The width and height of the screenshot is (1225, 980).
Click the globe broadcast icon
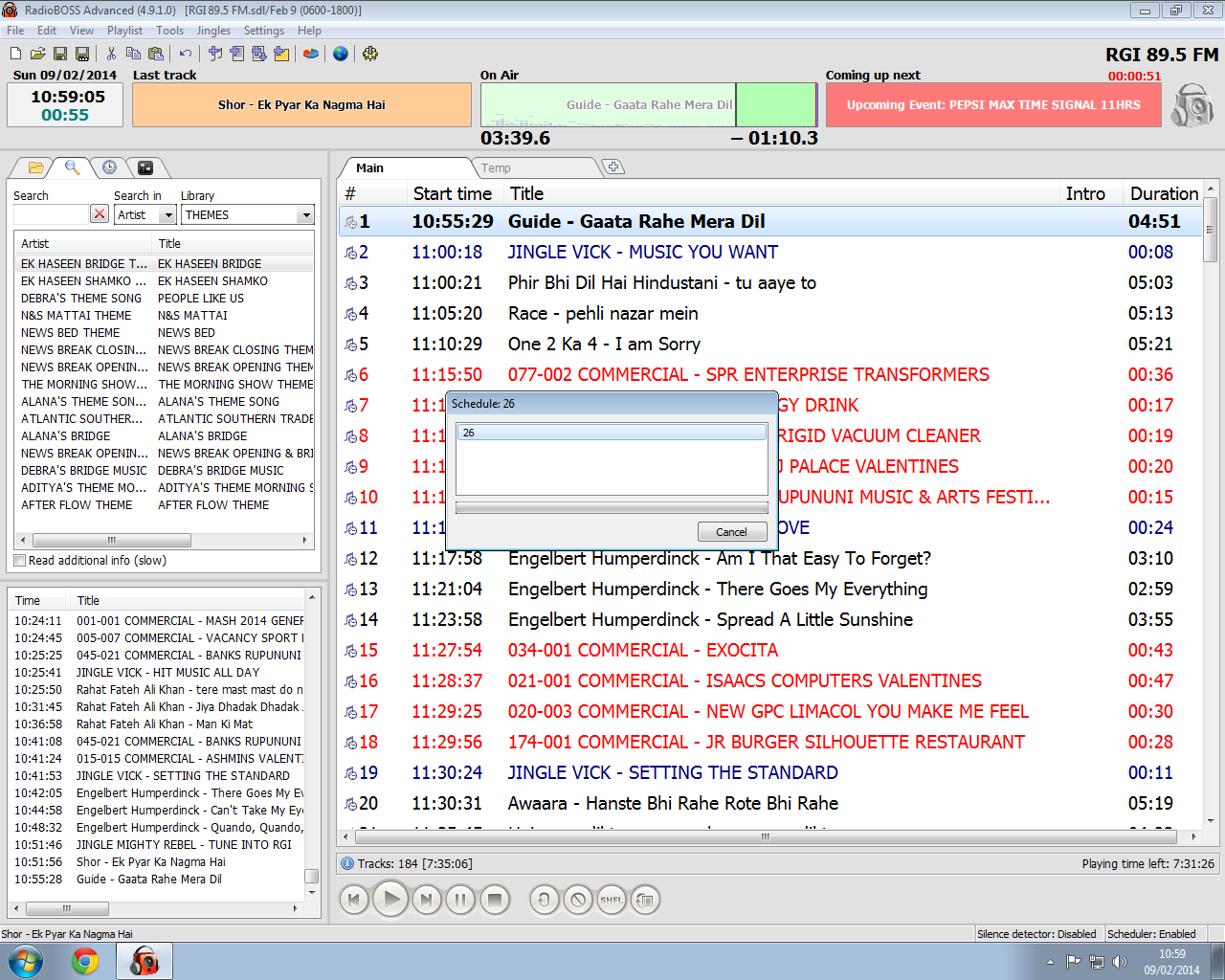pos(341,54)
